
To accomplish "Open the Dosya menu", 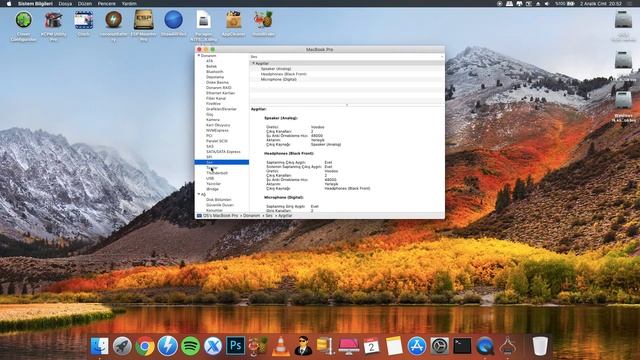I will (x=65, y=3).
